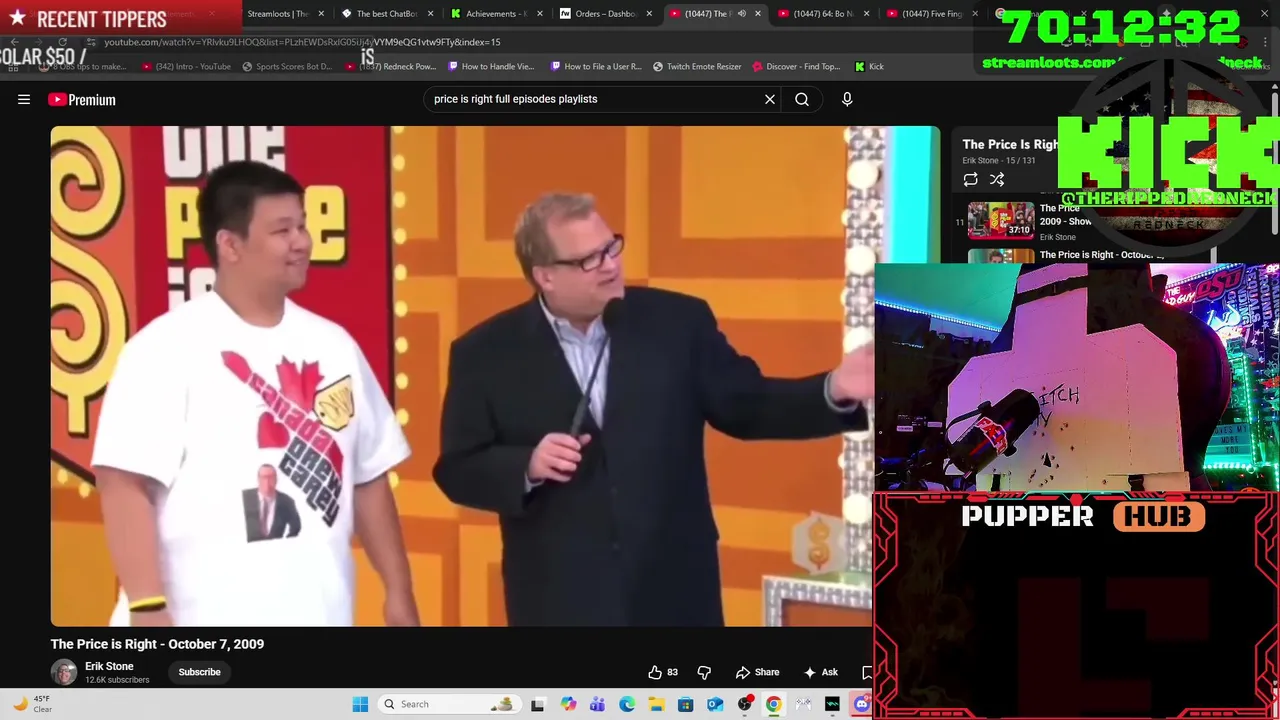Switch to '(10447) 64: Bo N' tab
This screenshot has width=1280, height=720.
tap(822, 14)
